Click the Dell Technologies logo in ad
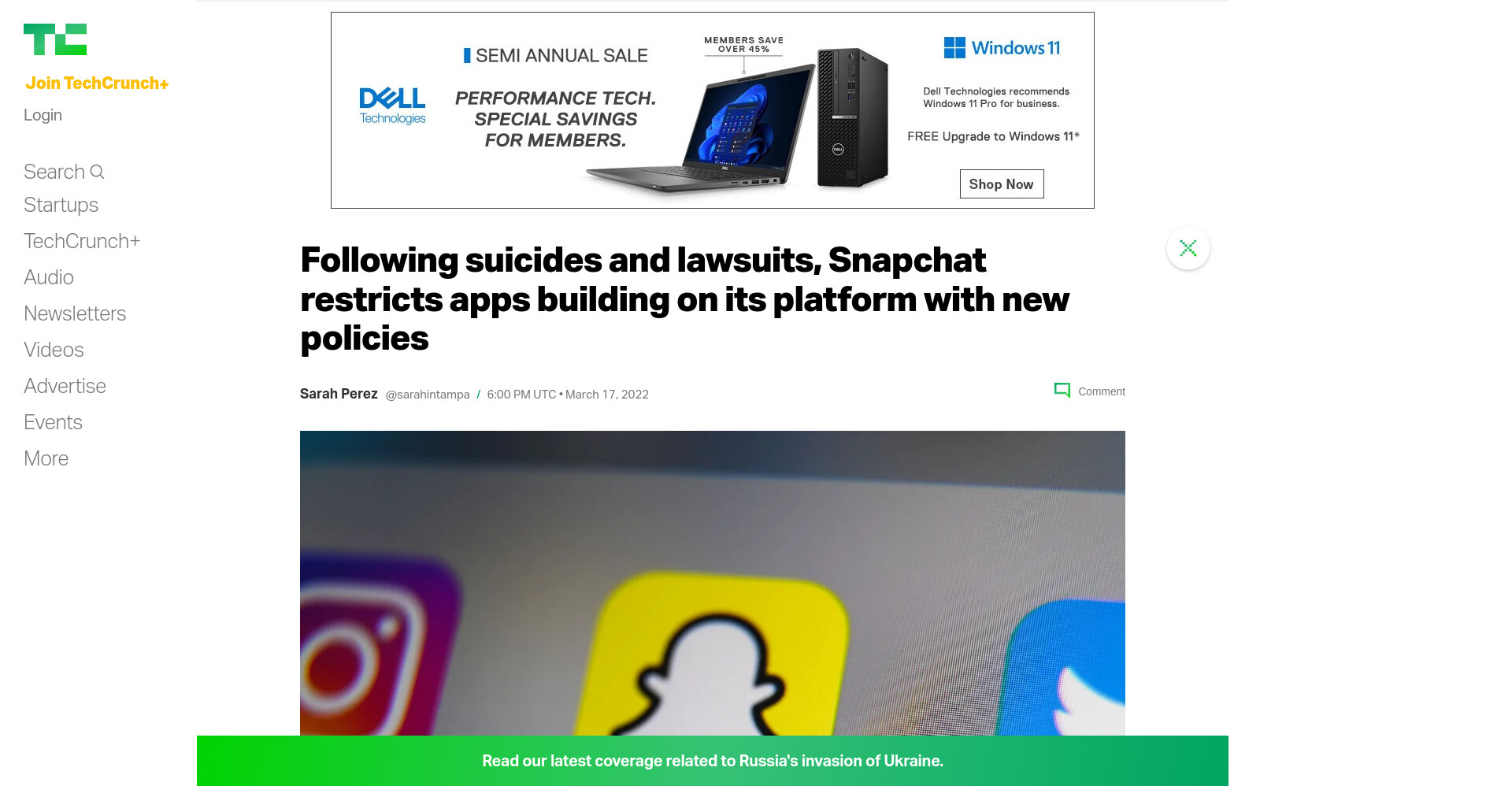Viewport: 1512px width, 786px height. pos(392,106)
